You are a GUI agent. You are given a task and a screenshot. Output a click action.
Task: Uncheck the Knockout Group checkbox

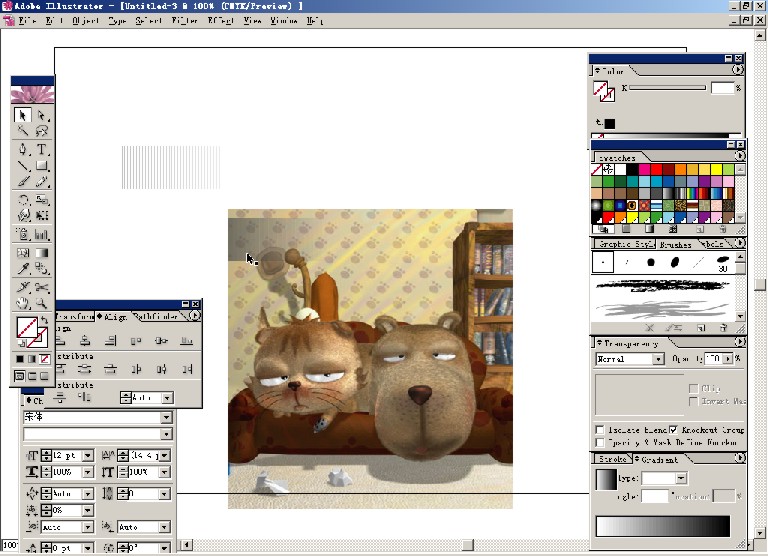click(x=673, y=430)
